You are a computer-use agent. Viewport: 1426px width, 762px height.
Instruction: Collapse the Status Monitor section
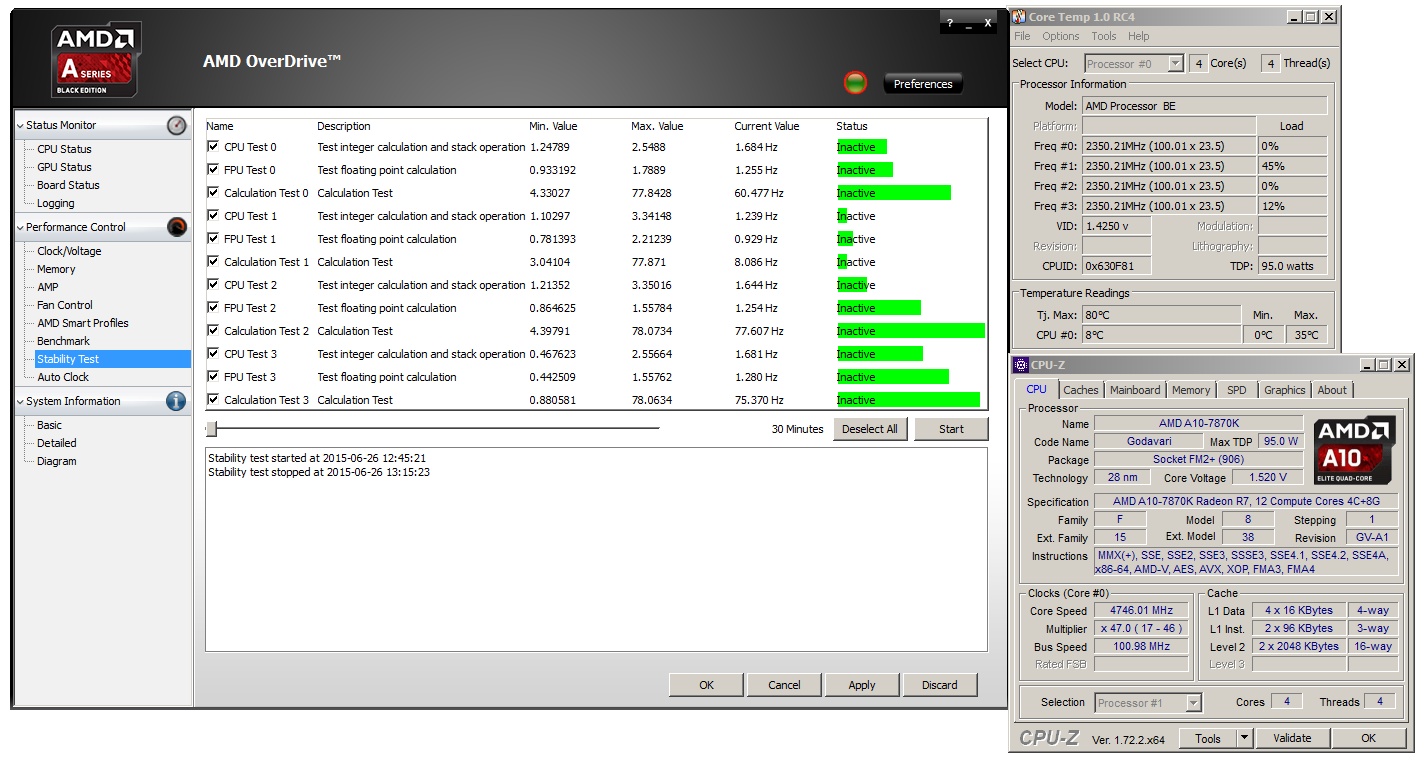tap(20, 125)
